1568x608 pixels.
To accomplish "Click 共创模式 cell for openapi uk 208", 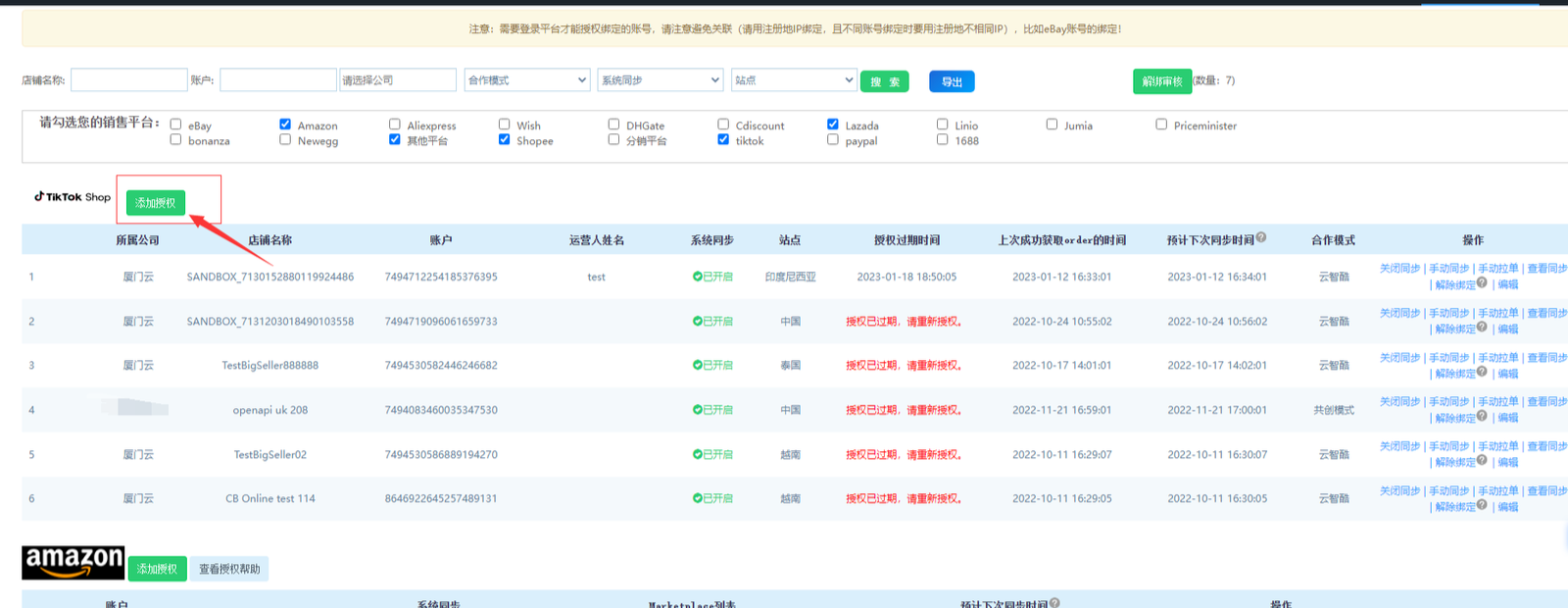I will (1334, 410).
